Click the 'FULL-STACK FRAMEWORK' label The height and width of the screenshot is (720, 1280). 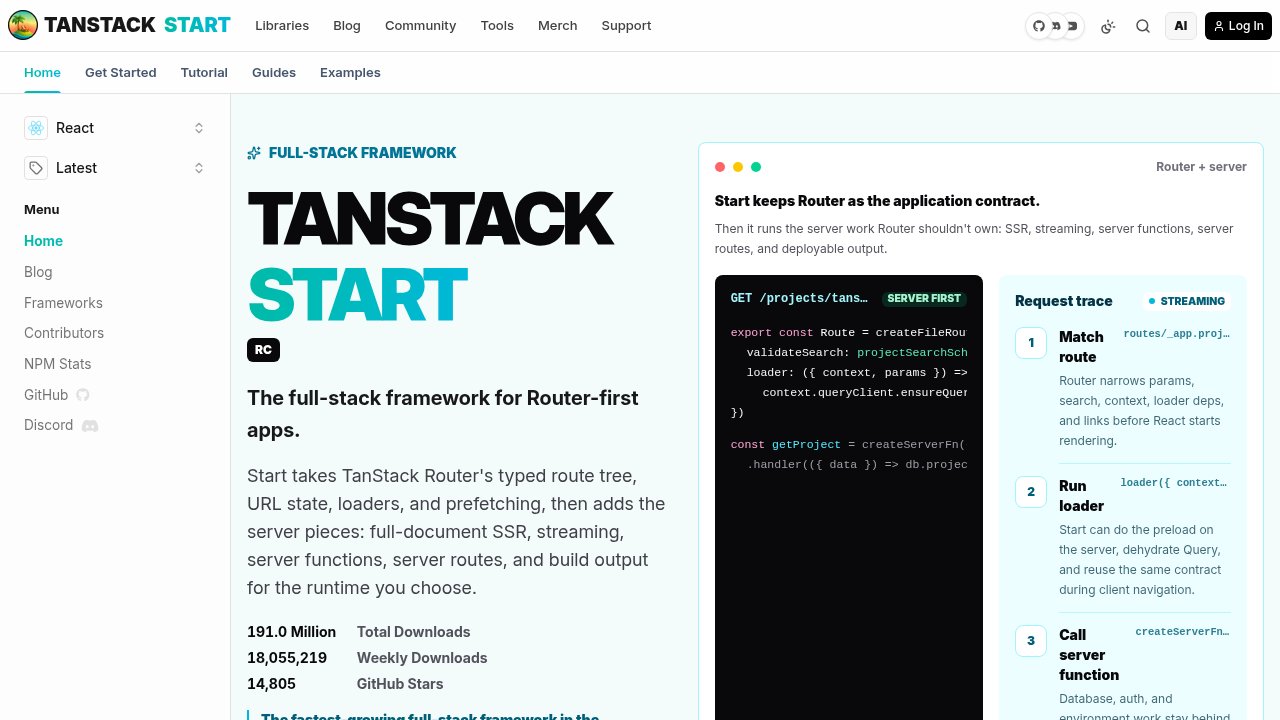click(x=362, y=153)
